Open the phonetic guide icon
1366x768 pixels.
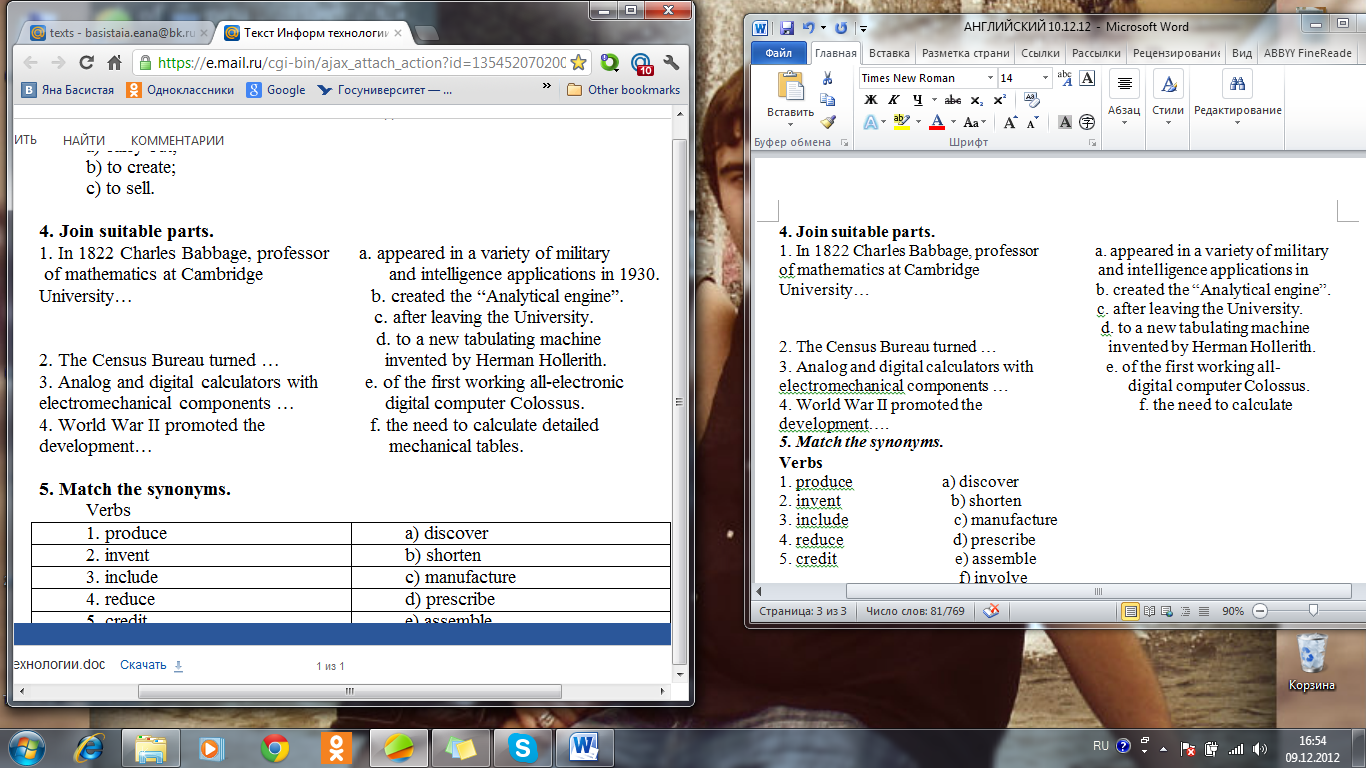click(1065, 78)
